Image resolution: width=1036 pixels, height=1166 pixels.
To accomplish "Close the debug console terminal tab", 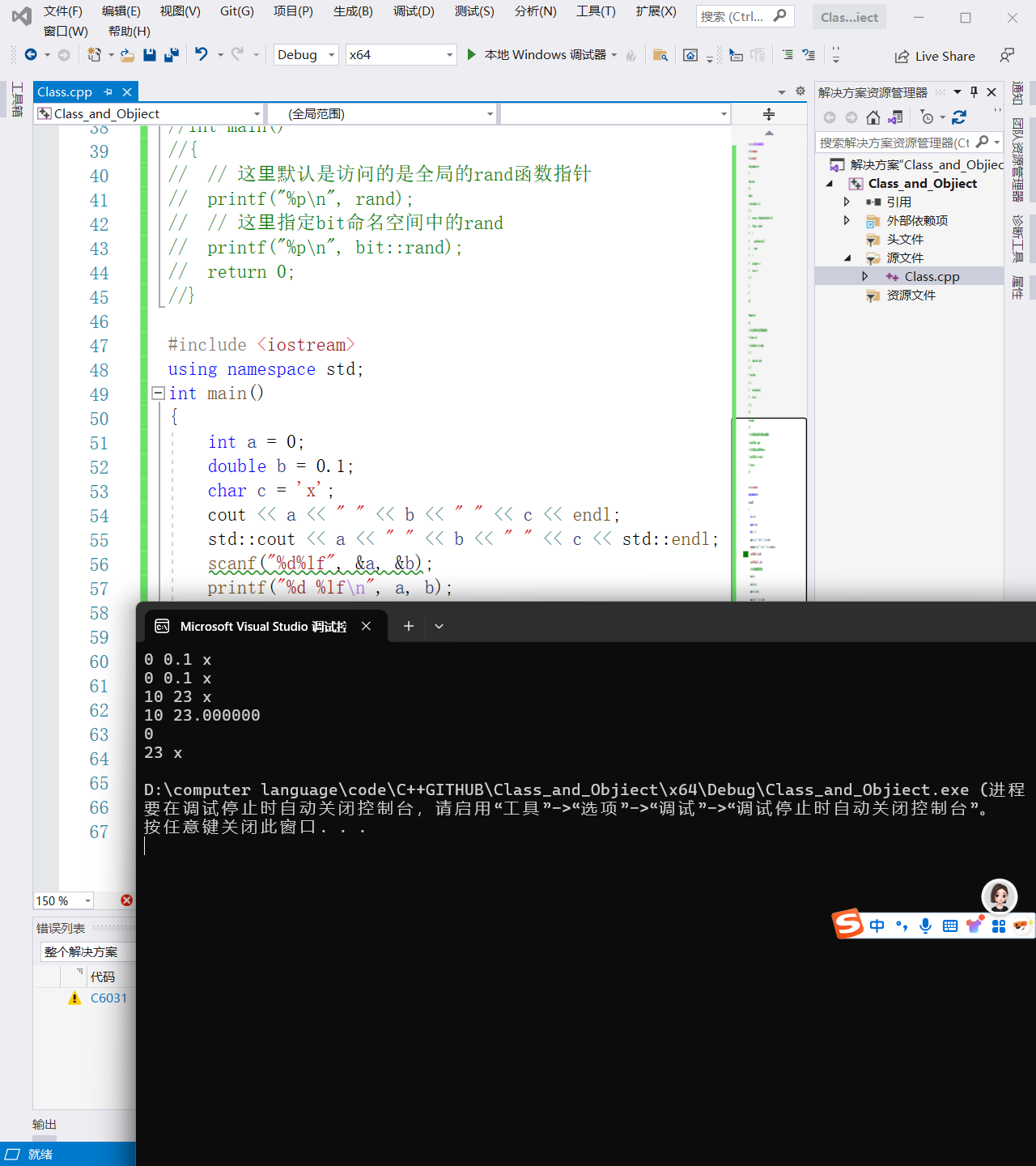I will (x=366, y=626).
